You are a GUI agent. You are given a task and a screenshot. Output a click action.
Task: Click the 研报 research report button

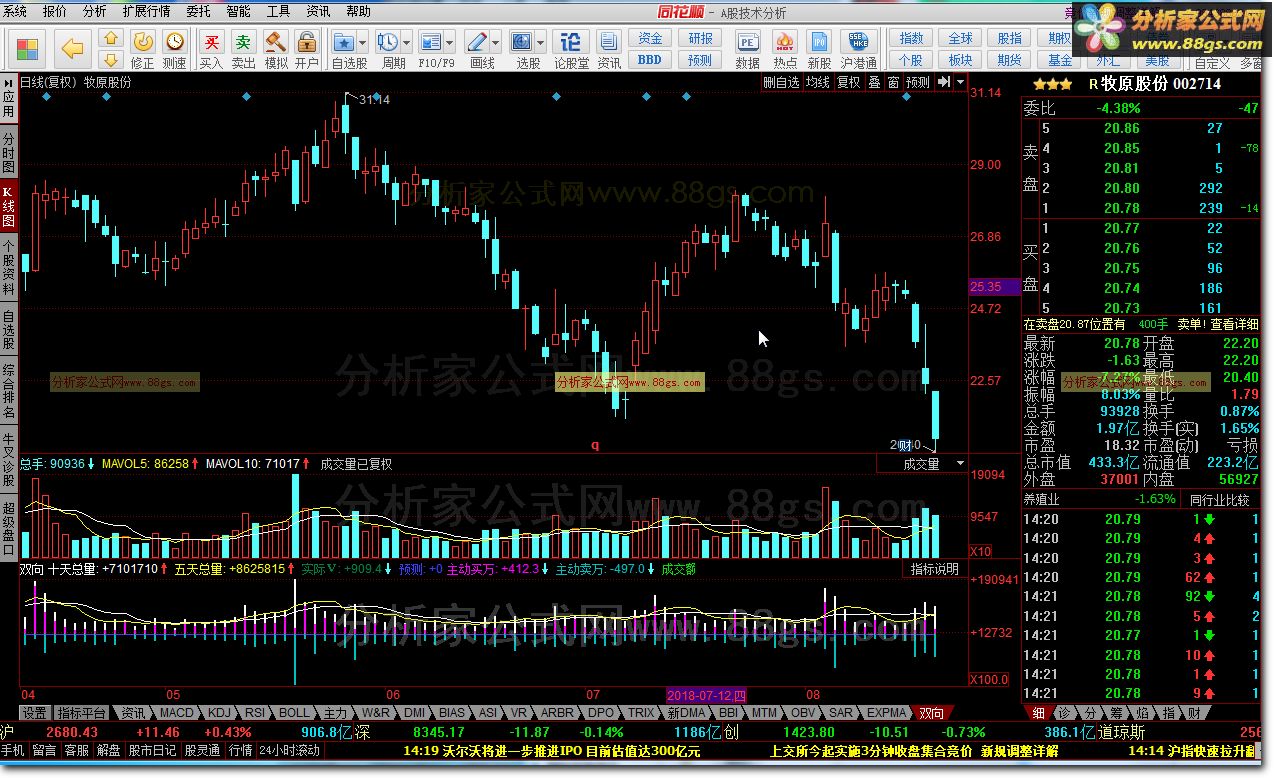[x=700, y=38]
